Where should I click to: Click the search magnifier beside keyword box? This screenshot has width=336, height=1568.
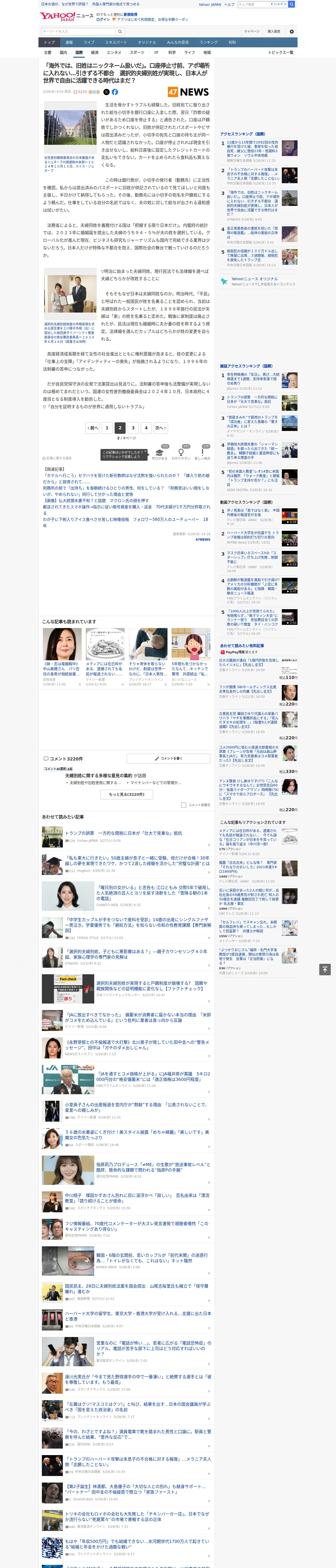click(x=120, y=32)
